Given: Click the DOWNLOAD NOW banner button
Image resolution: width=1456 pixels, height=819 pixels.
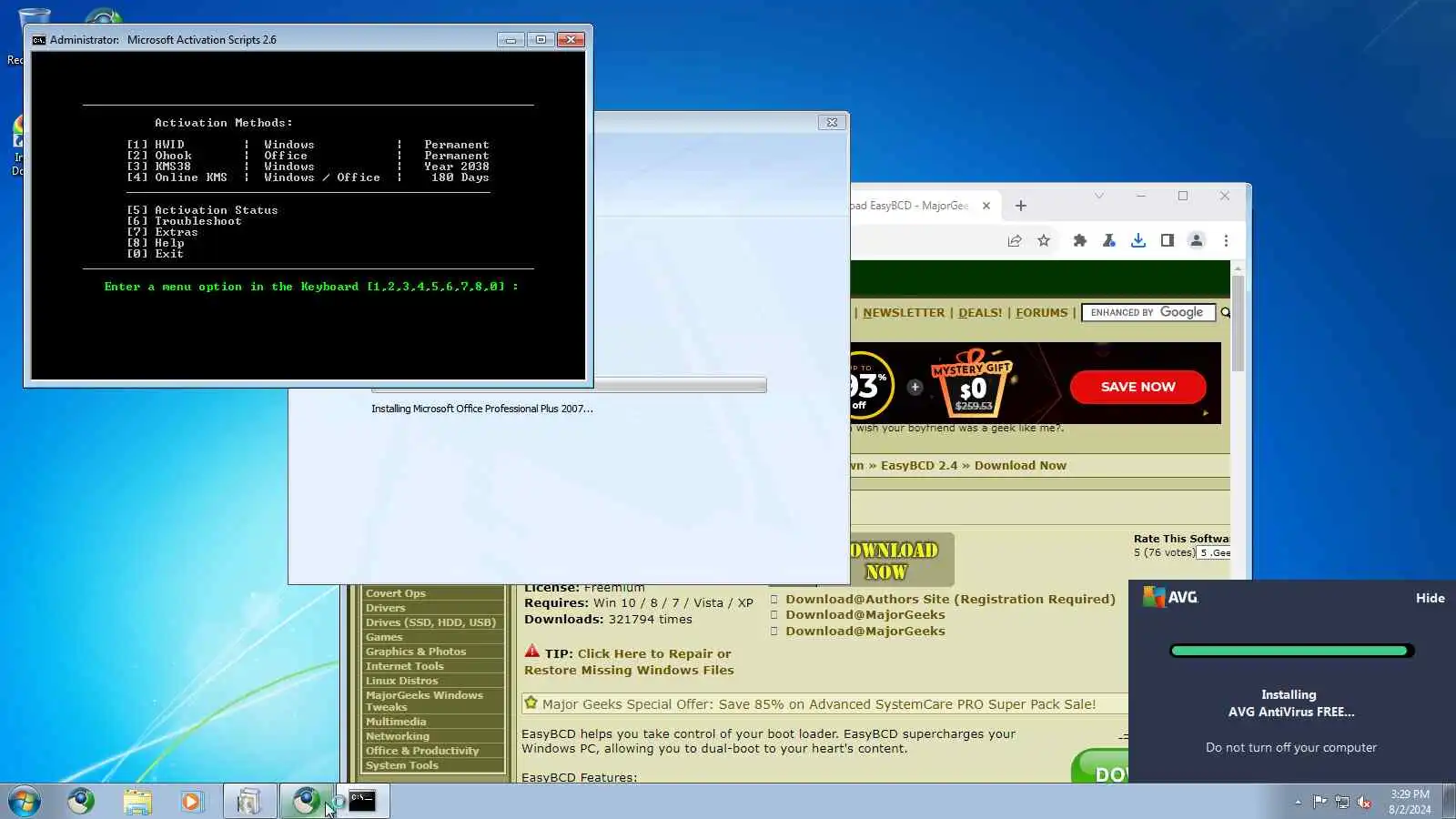Looking at the screenshot, I should [901, 560].
